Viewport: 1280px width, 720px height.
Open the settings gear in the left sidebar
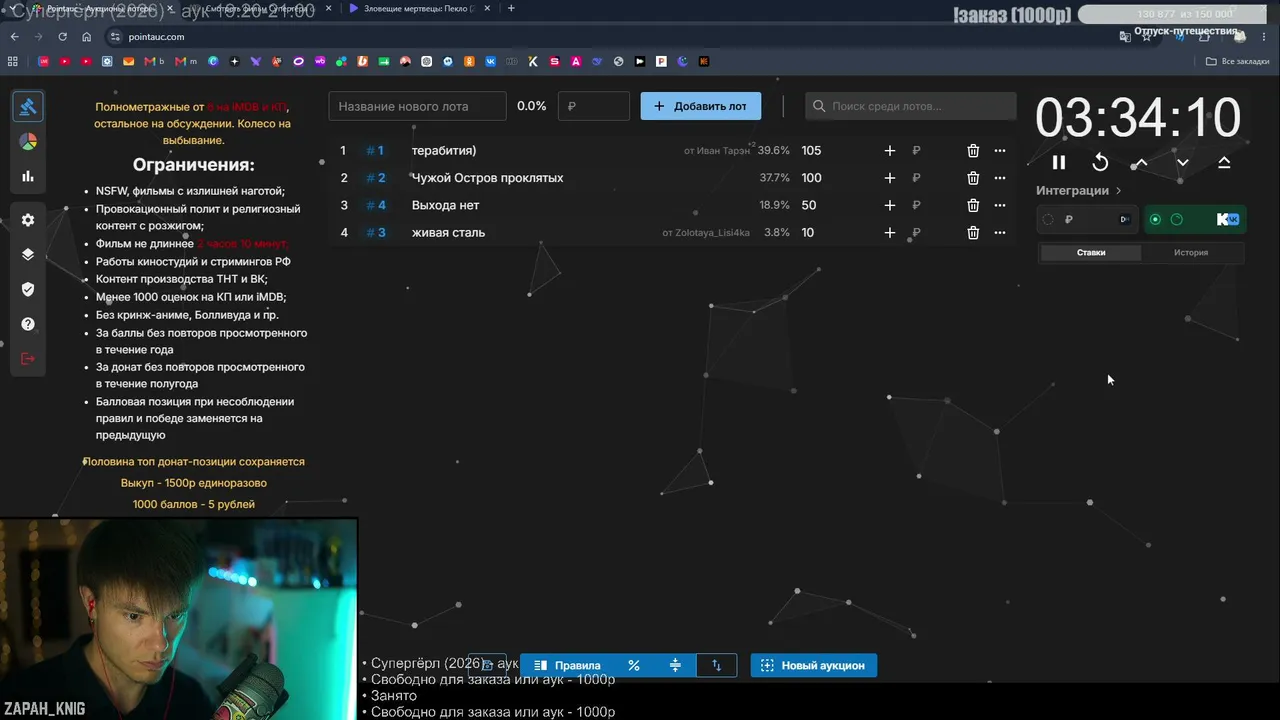click(x=28, y=220)
